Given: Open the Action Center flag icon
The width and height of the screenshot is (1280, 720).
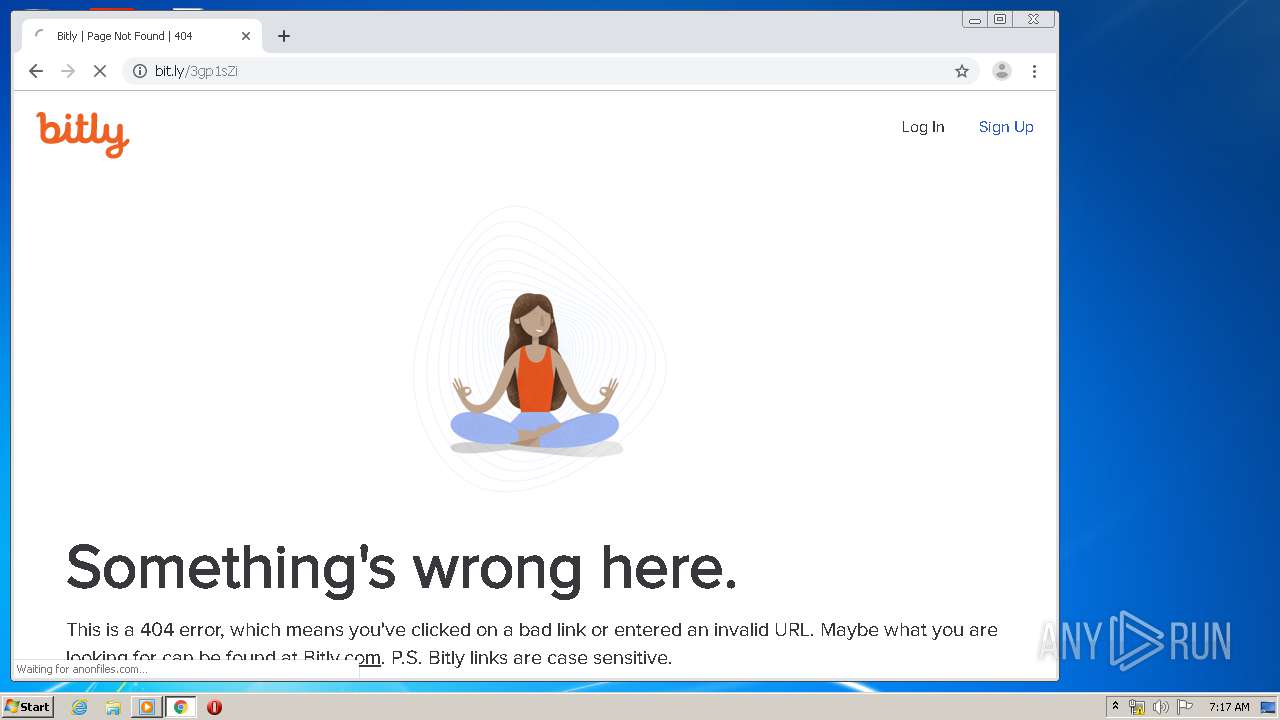Looking at the screenshot, I should pyautogui.click(x=1185, y=707).
